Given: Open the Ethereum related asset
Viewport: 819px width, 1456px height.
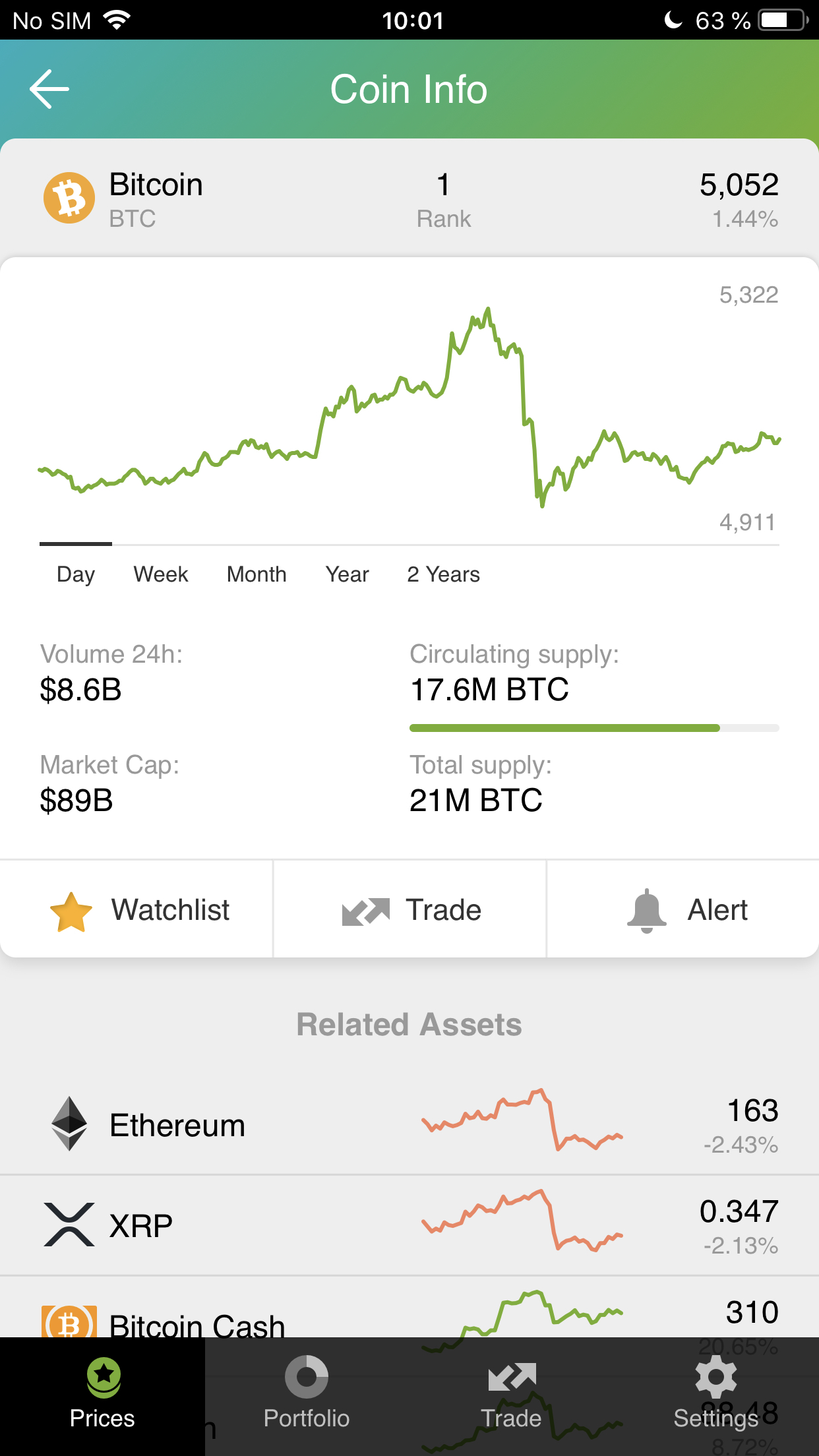Looking at the screenshot, I should (409, 1125).
